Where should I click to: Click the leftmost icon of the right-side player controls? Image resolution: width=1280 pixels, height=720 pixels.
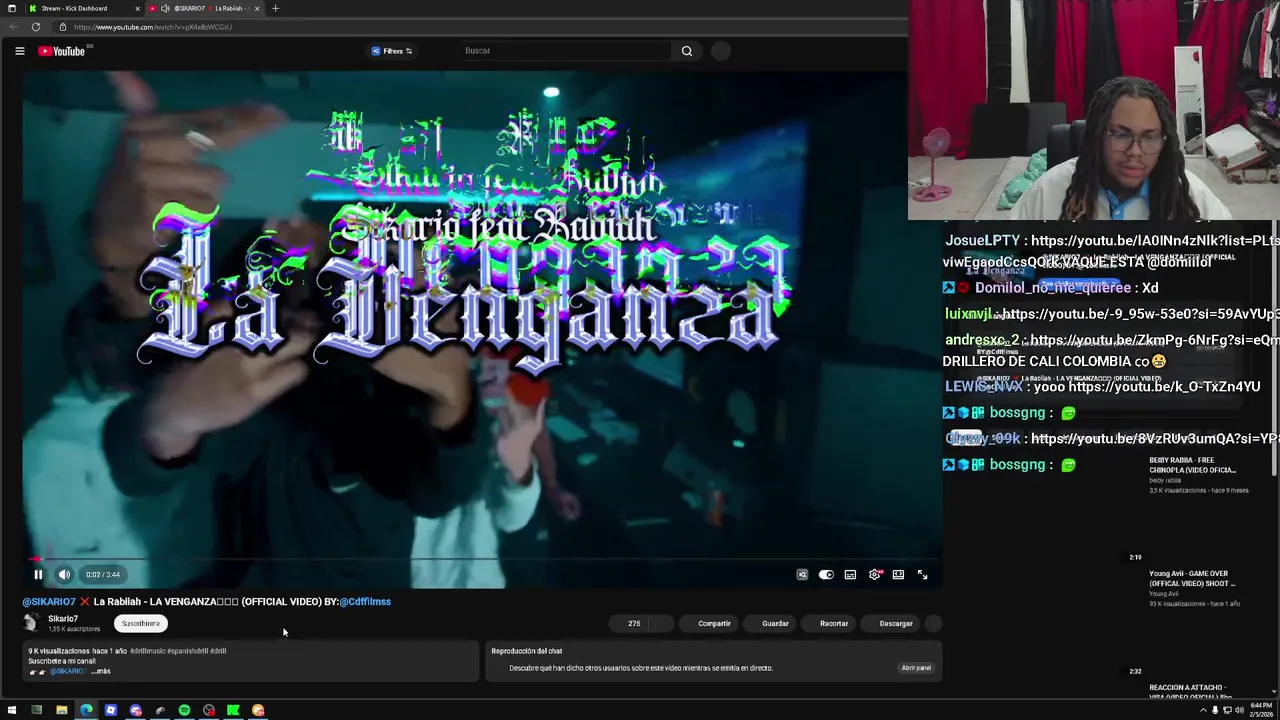tap(802, 575)
